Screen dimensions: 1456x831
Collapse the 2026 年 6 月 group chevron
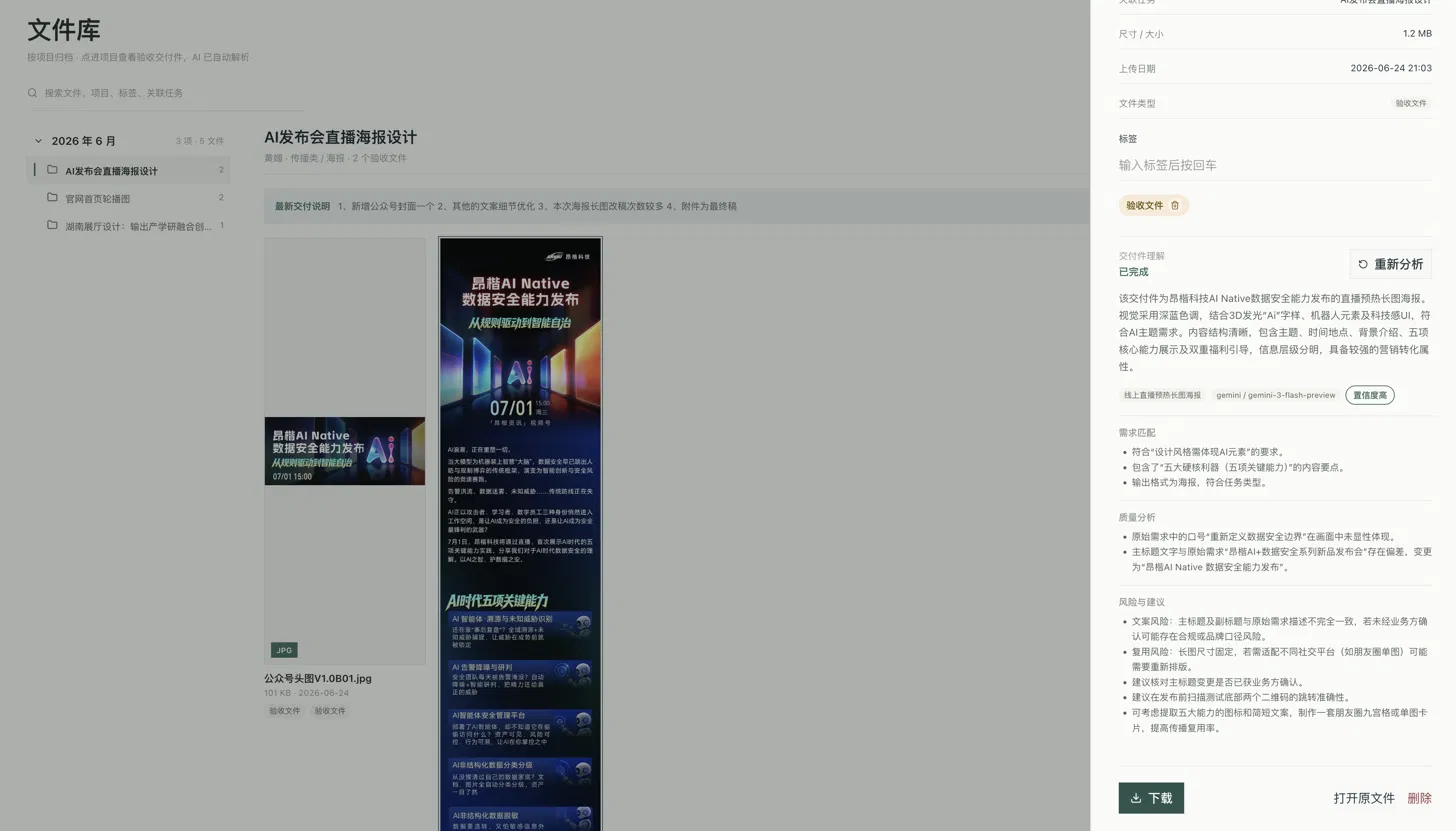click(38, 141)
